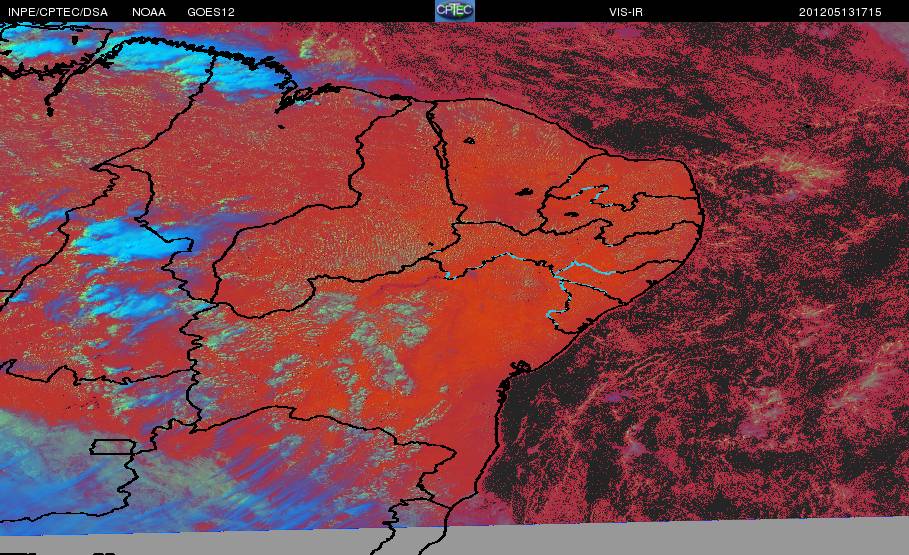The width and height of the screenshot is (909, 555).
Task: Click the GOES12 satellite label
Action: [211, 12]
